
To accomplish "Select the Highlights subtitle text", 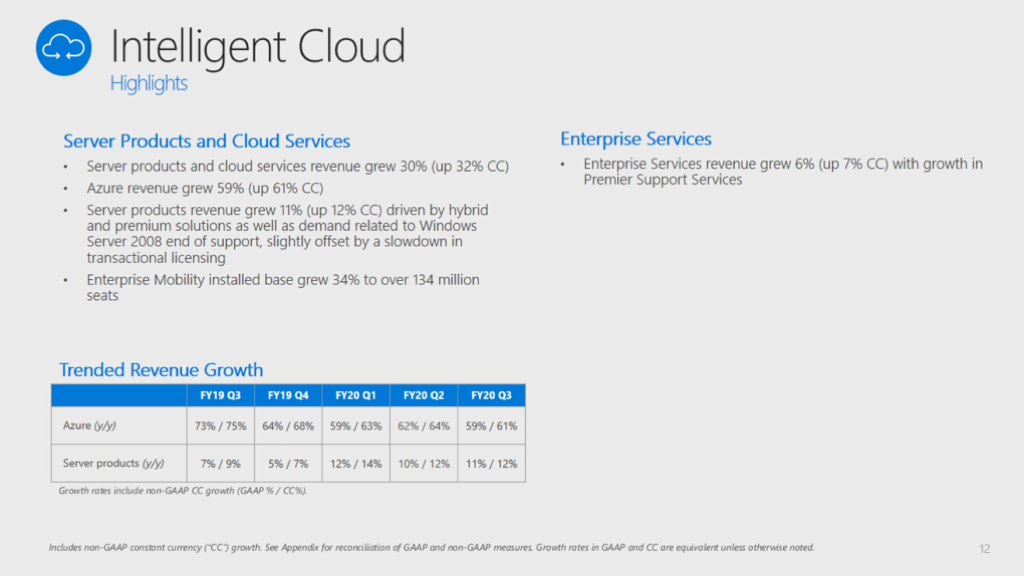I will (x=149, y=84).
